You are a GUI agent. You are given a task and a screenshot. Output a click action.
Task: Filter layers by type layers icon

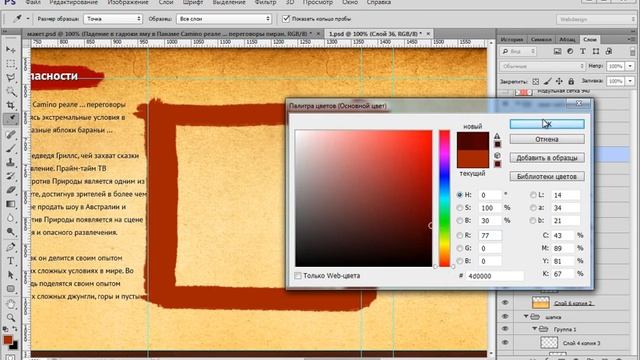click(x=583, y=51)
